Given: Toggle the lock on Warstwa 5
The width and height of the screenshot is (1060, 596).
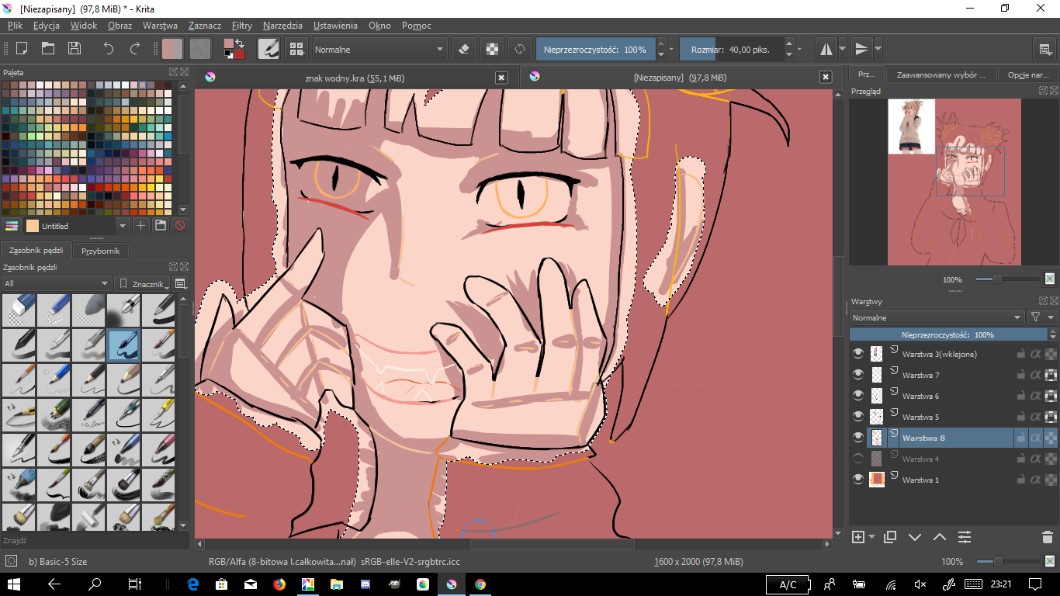Looking at the screenshot, I should coord(1020,416).
